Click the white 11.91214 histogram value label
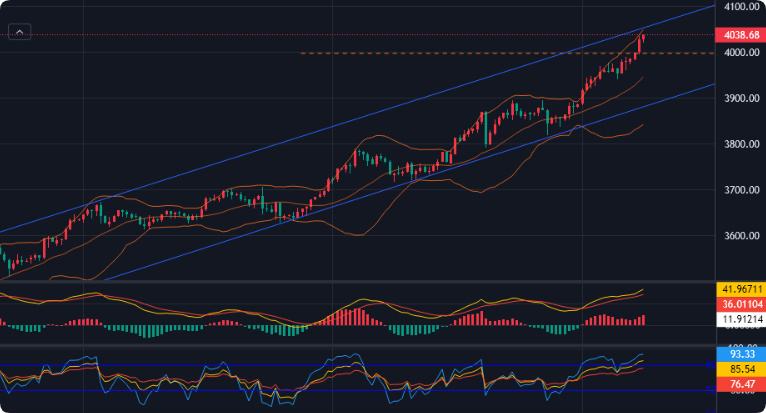766x413 pixels. (740, 319)
